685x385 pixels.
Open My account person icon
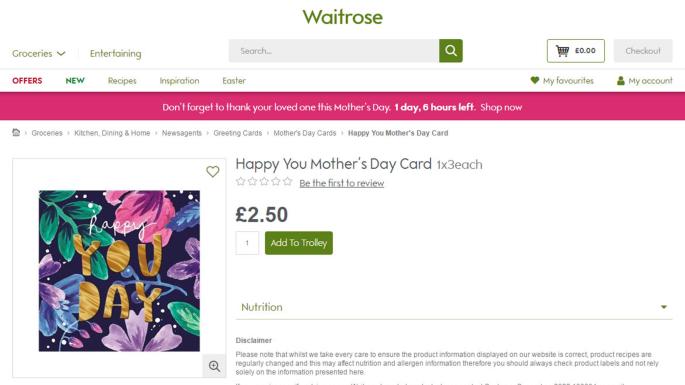[620, 80]
